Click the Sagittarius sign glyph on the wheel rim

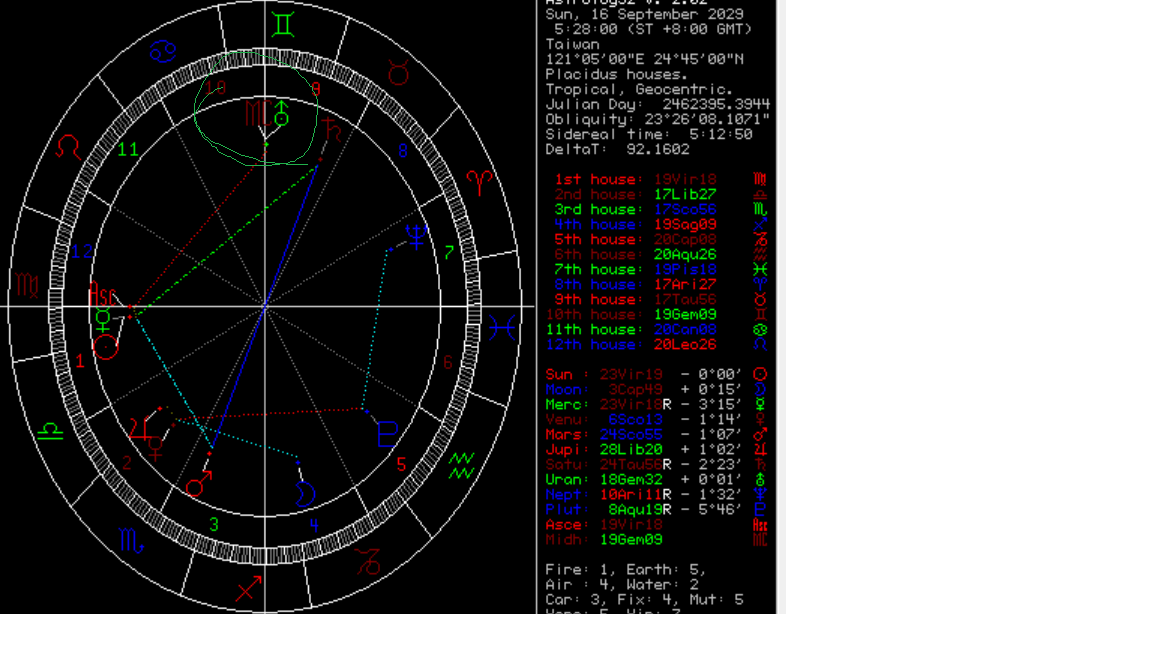point(248,588)
